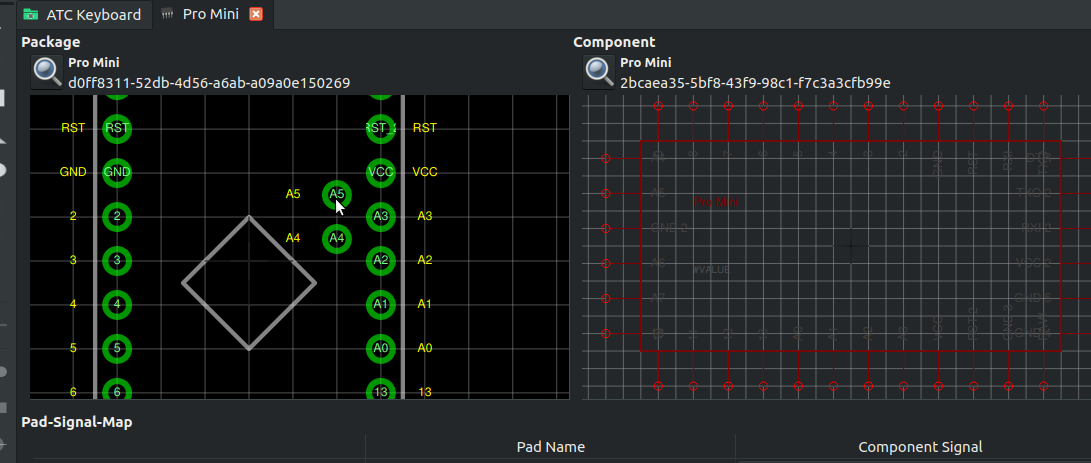Screen dimensions: 1091x463
Task: Select the Pro Mini tab
Action: [212, 14]
